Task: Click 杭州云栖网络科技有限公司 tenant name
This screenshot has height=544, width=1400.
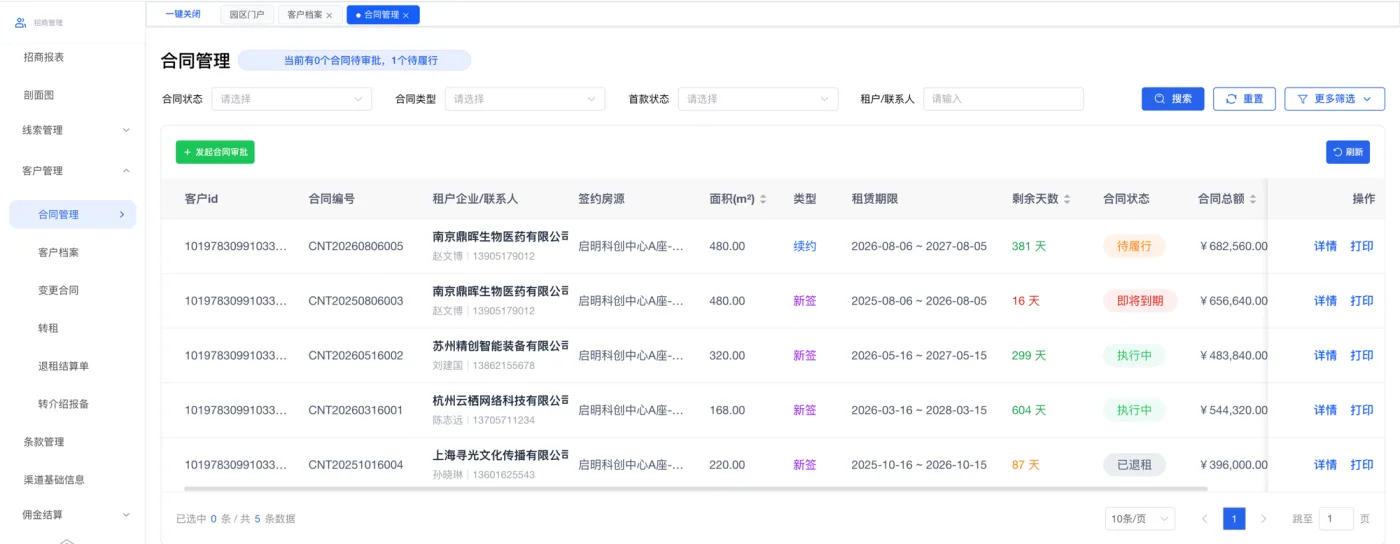Action: pyautogui.click(x=500, y=401)
